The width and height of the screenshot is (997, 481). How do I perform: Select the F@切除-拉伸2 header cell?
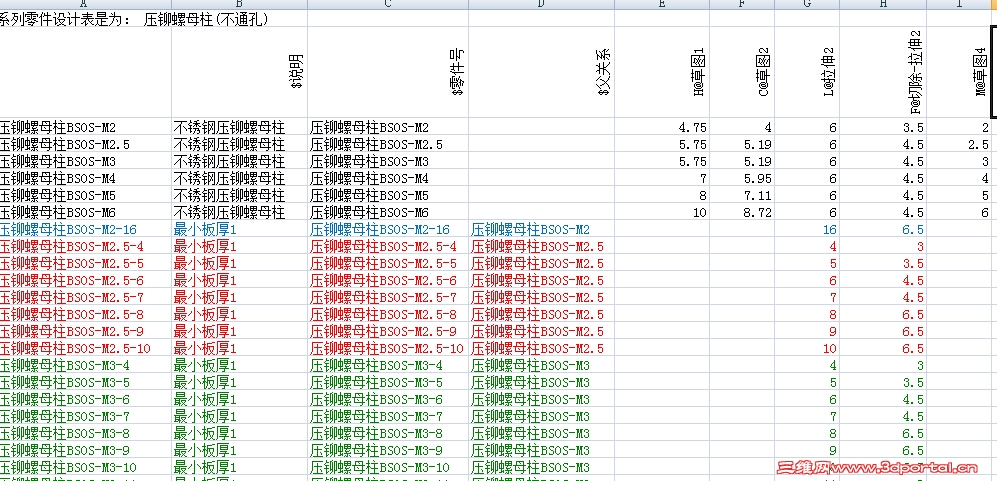coord(883,71)
